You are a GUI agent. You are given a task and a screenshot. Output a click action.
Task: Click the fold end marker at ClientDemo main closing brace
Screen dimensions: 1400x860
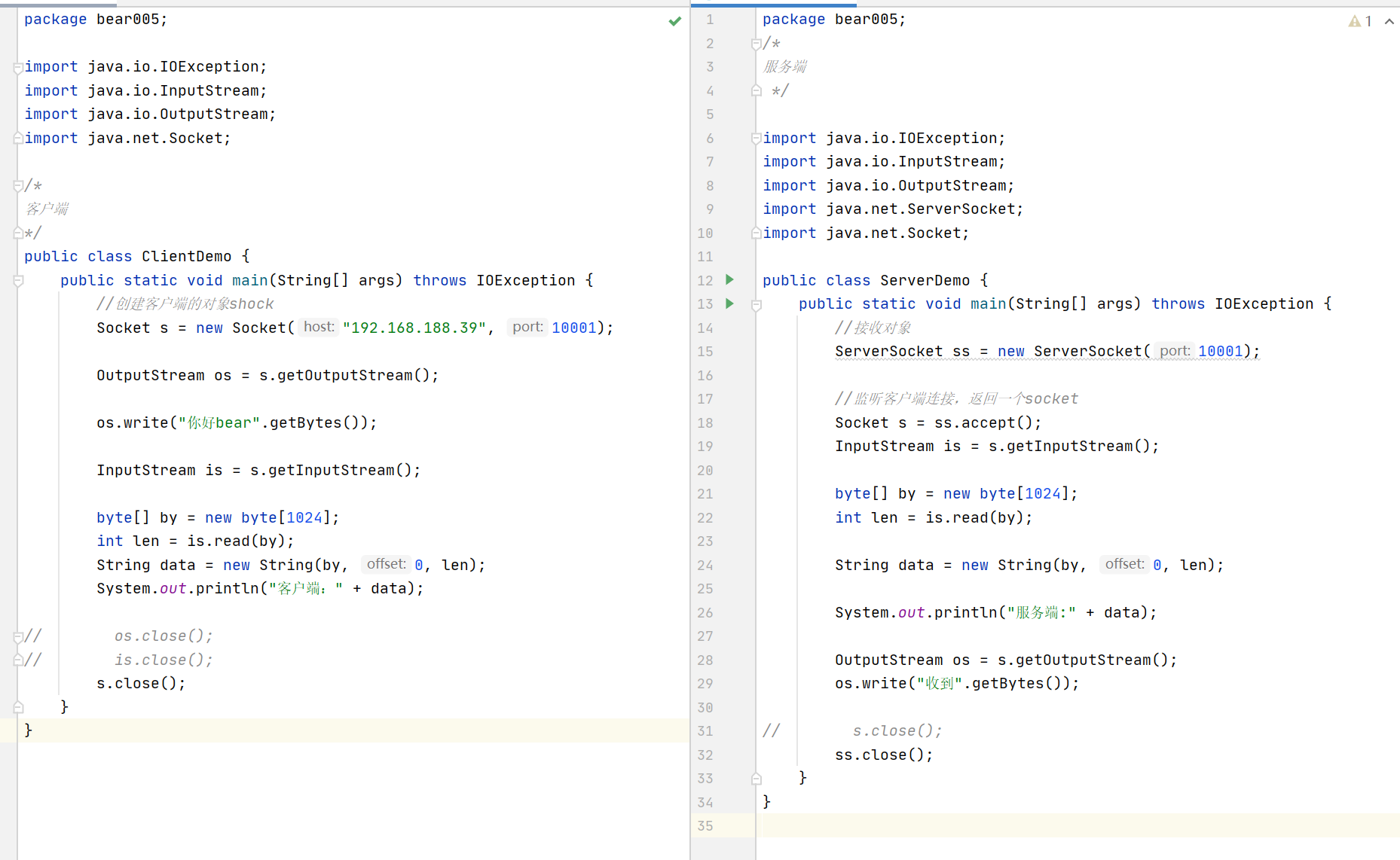point(18,707)
